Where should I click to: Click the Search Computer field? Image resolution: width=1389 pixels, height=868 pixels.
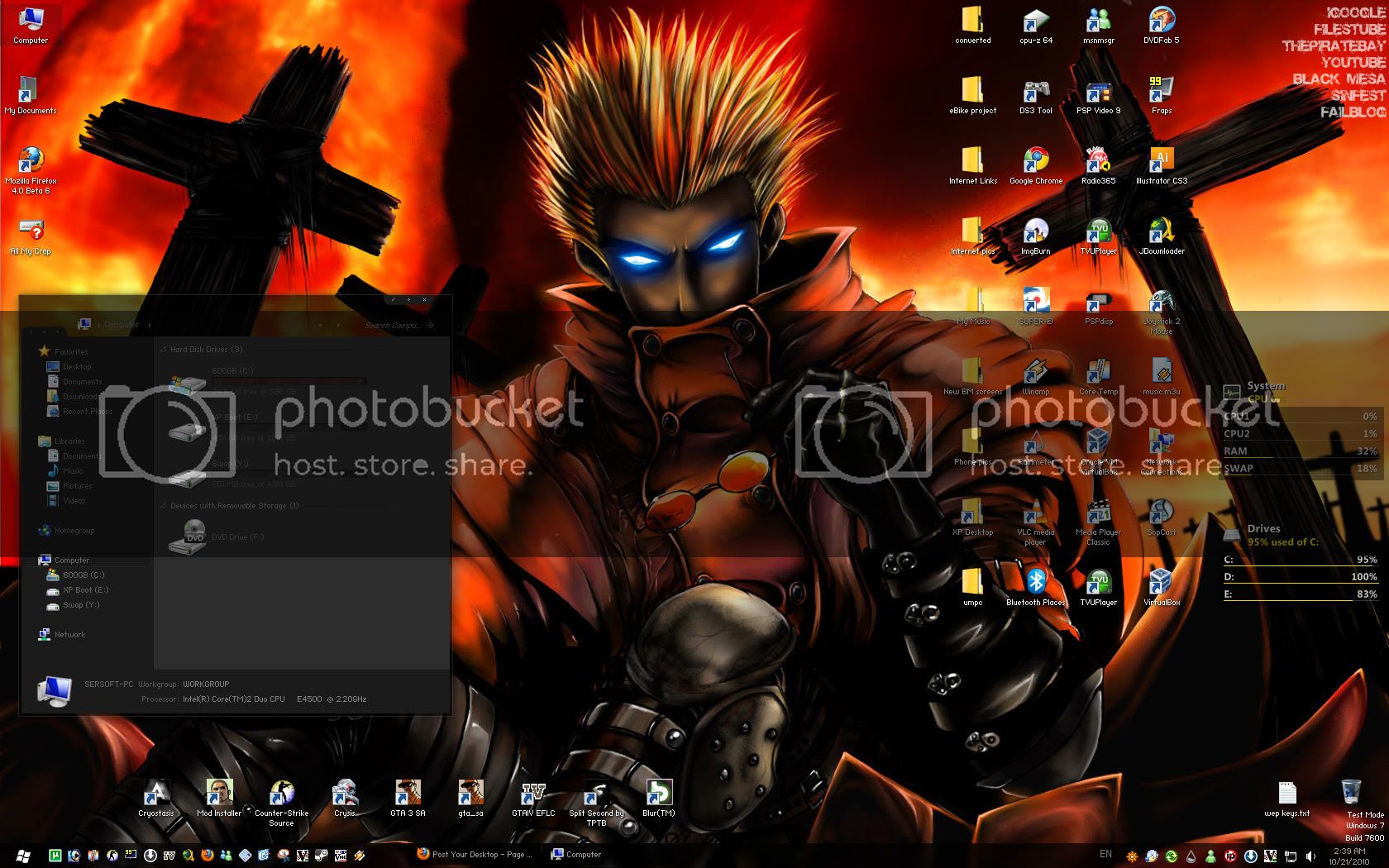pos(394,326)
